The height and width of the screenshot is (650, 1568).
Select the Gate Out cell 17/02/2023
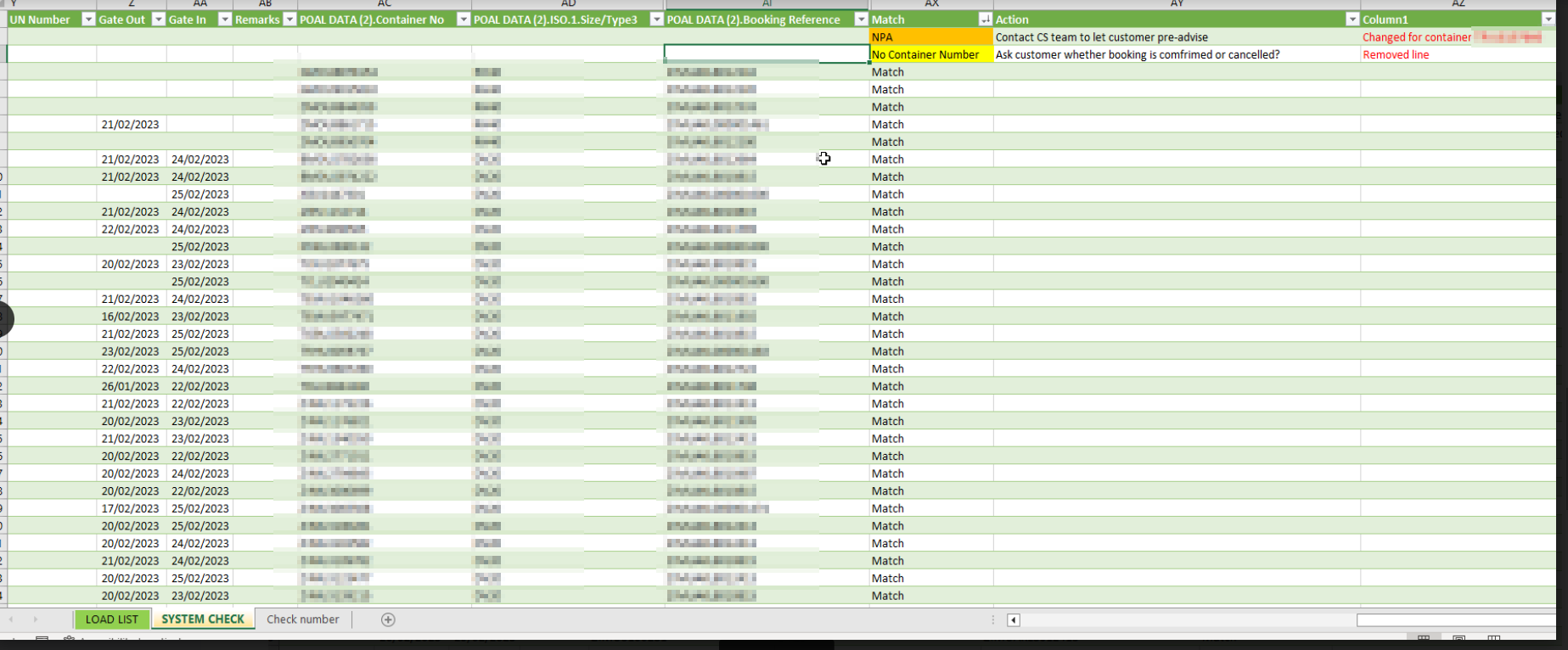click(x=132, y=508)
